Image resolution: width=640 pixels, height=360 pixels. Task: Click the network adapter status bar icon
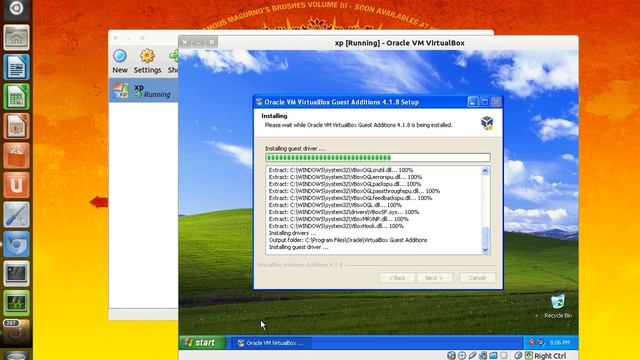tap(483, 356)
